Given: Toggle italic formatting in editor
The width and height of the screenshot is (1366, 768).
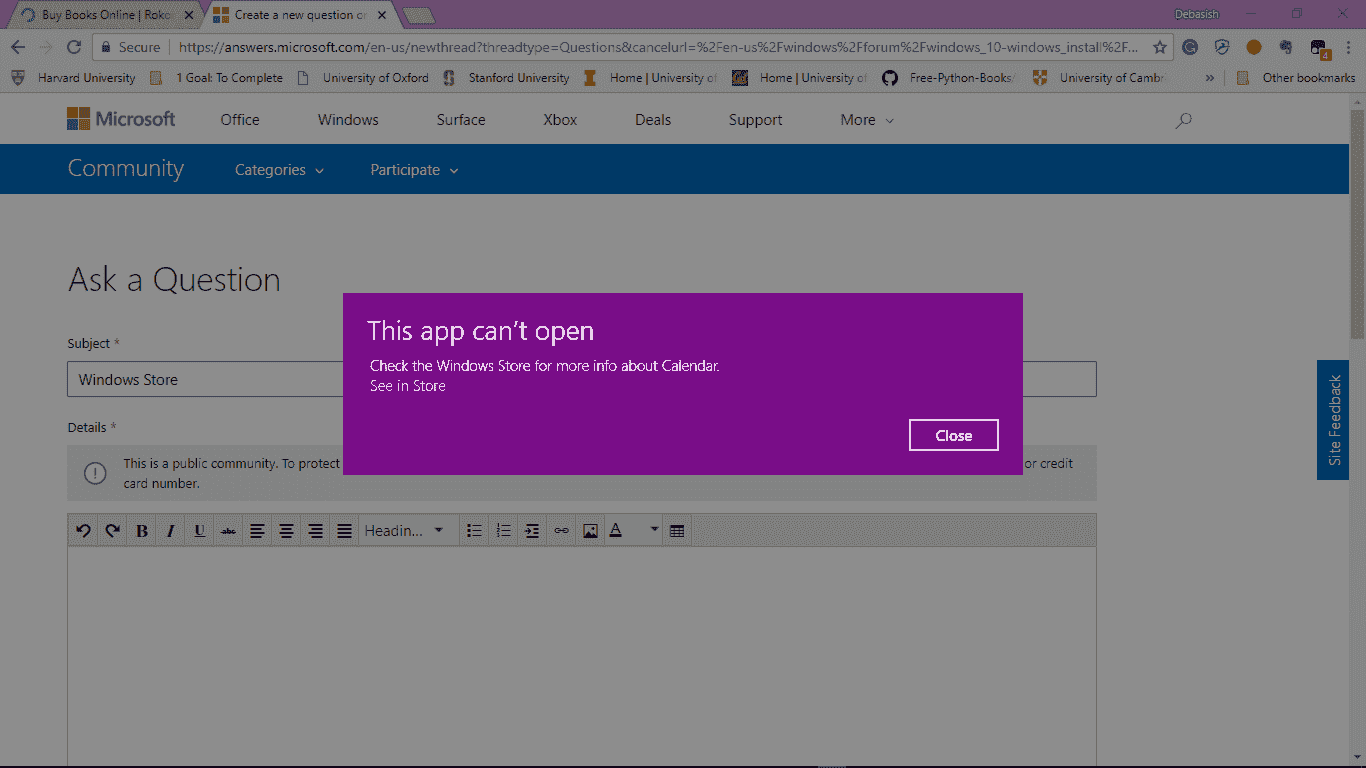Looking at the screenshot, I should pyautogui.click(x=170, y=531).
